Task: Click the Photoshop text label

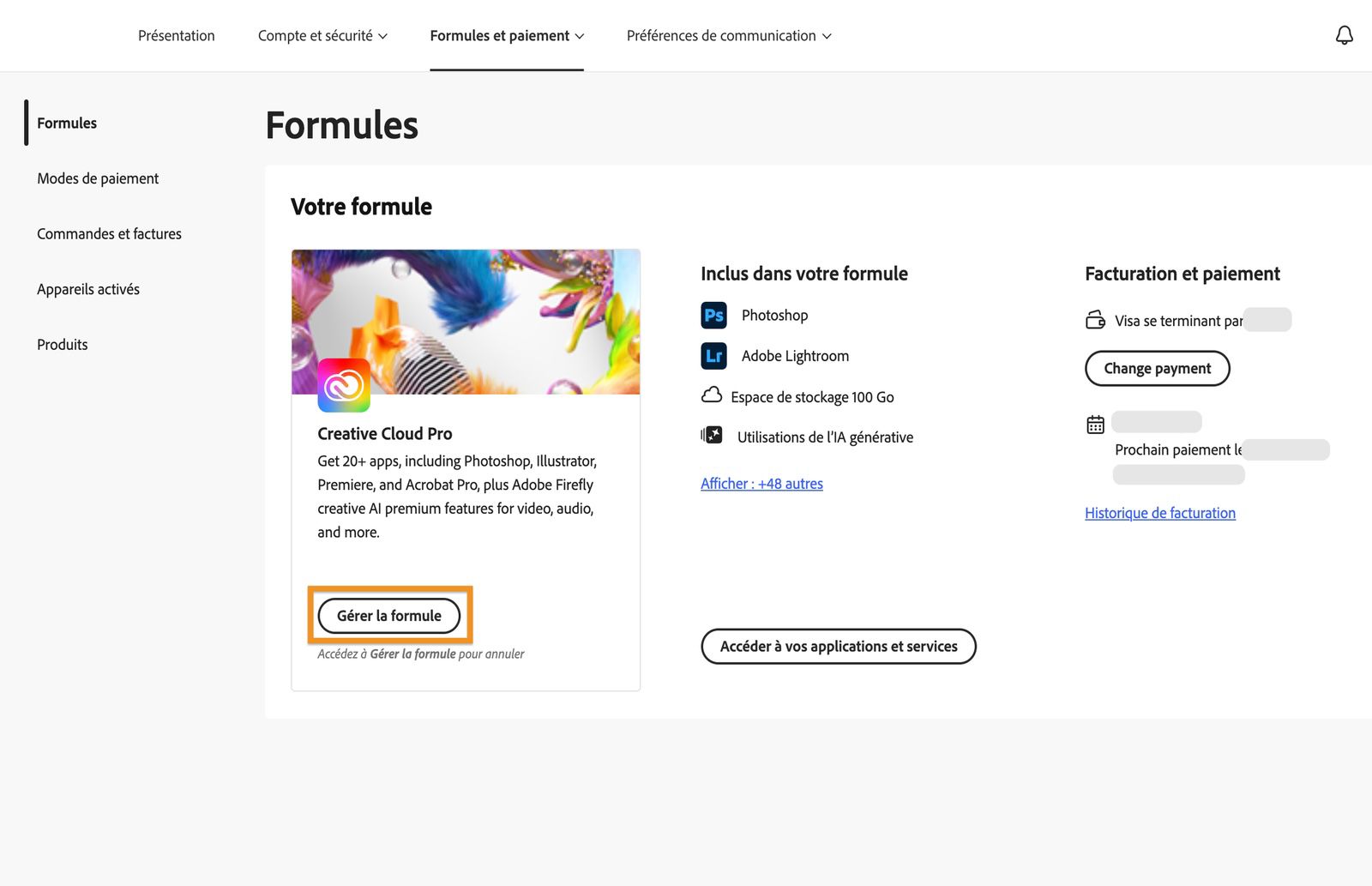Action: click(774, 315)
